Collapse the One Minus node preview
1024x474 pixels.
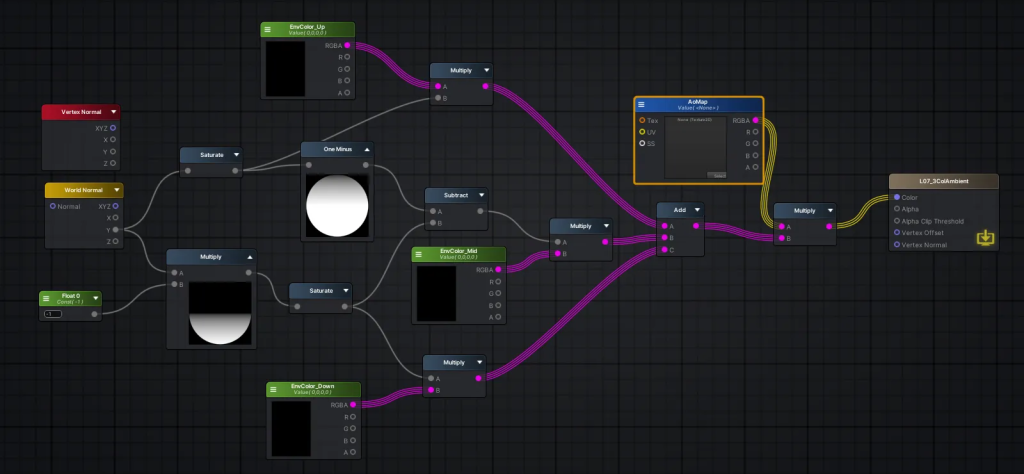click(367, 149)
